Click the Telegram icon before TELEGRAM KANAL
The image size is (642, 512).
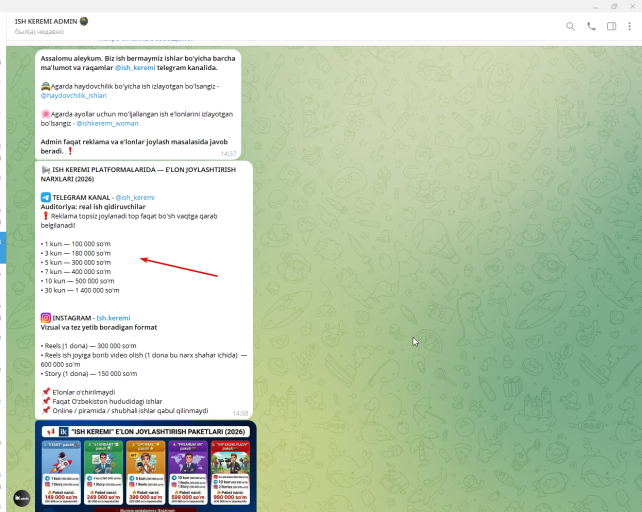46,197
